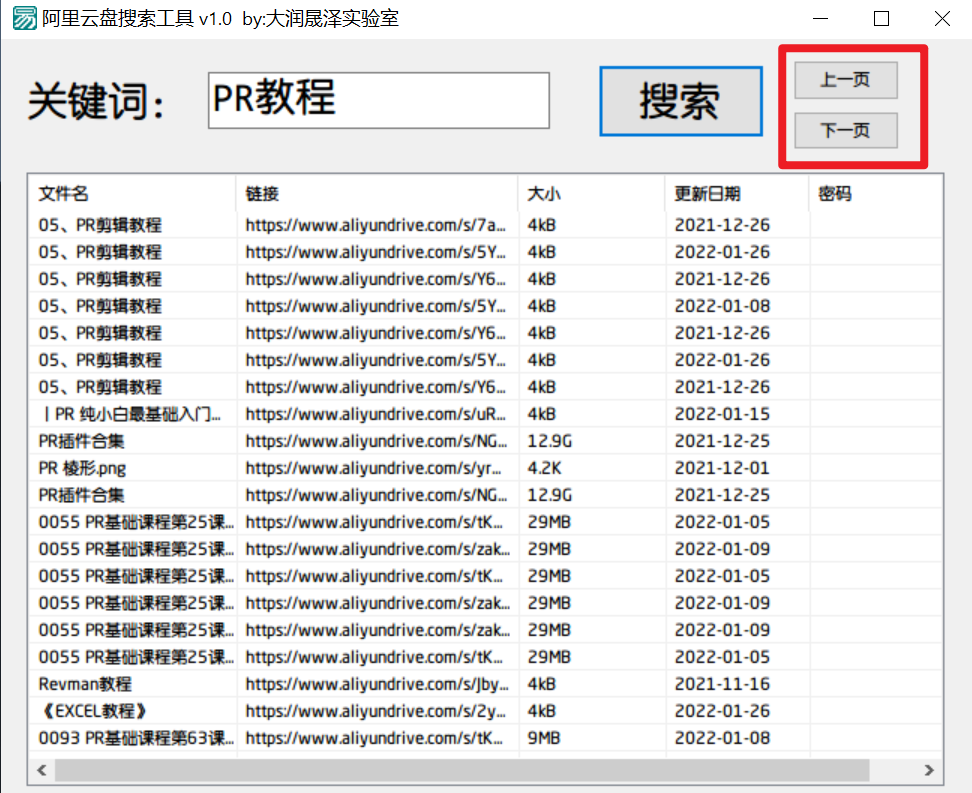Click the date 2022-01-15 cell
The width and height of the screenshot is (972, 793).
[x=722, y=414]
